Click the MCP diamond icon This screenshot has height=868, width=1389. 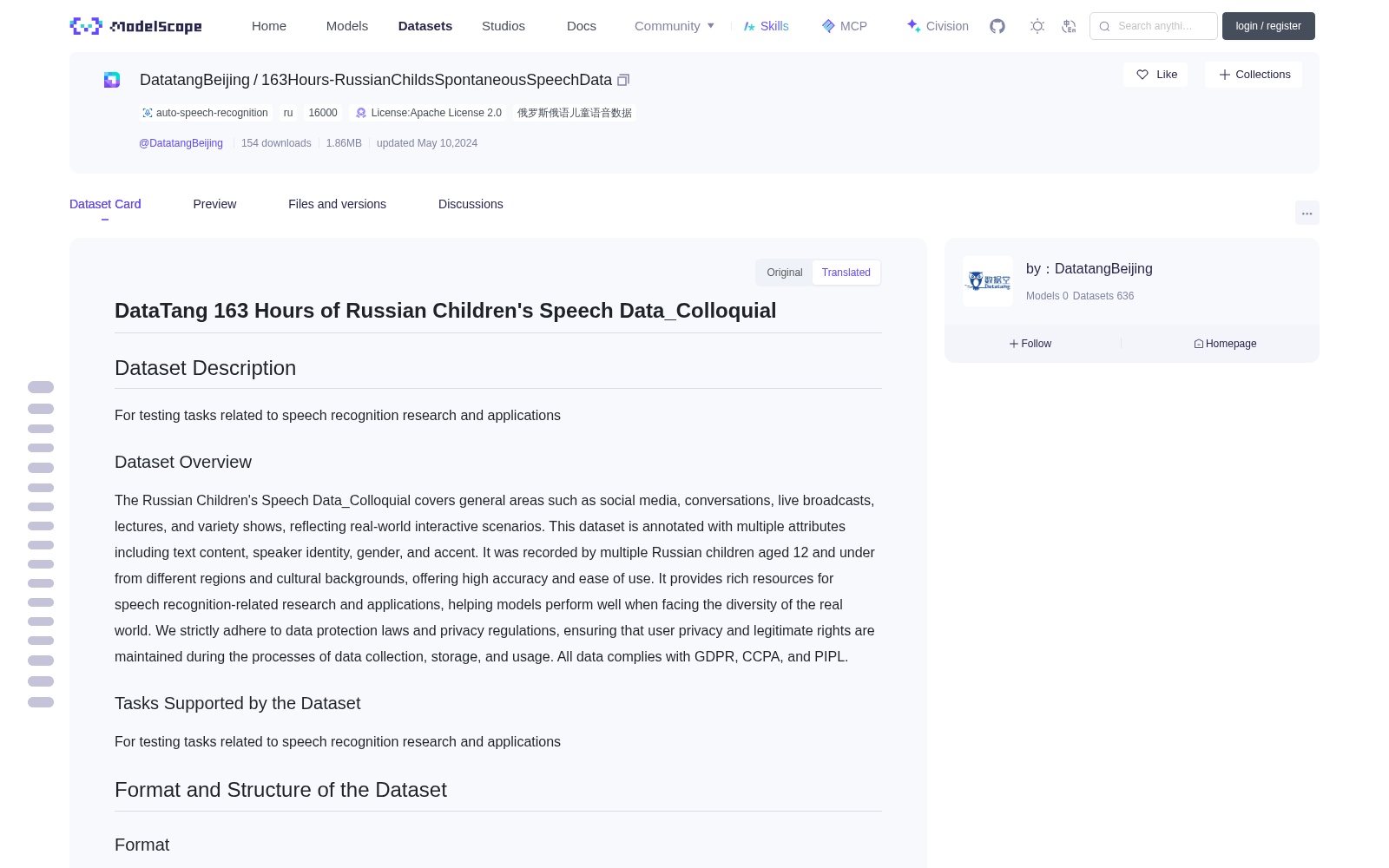[x=828, y=26]
